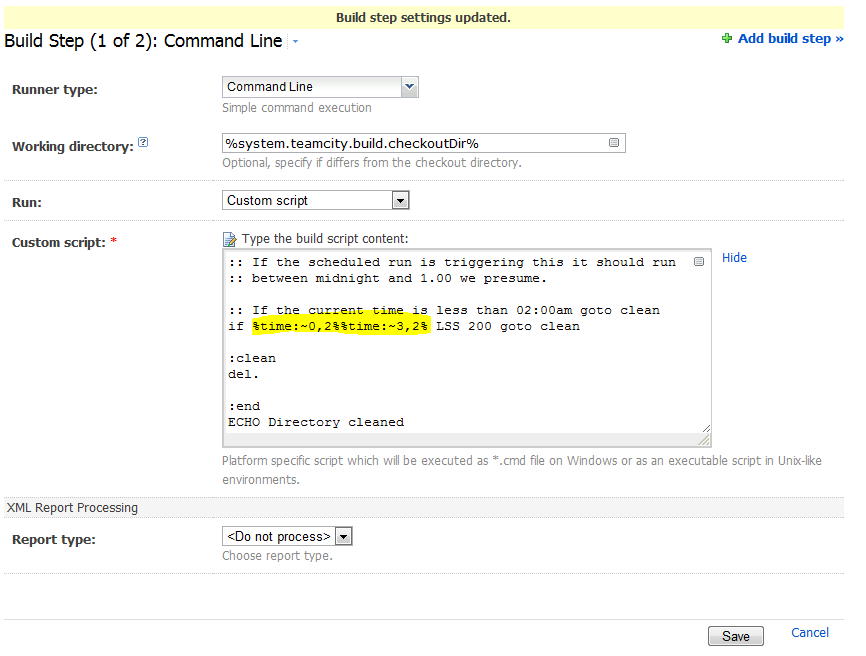Viewport: 866px width, 656px height.
Task: Click inside the Custom script text area
Action: coord(467,348)
